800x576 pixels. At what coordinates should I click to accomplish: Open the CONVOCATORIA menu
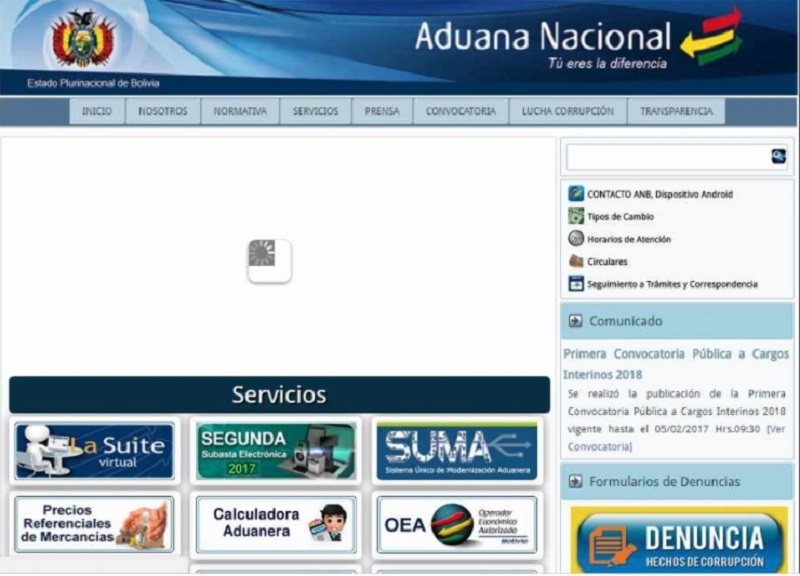(x=461, y=111)
